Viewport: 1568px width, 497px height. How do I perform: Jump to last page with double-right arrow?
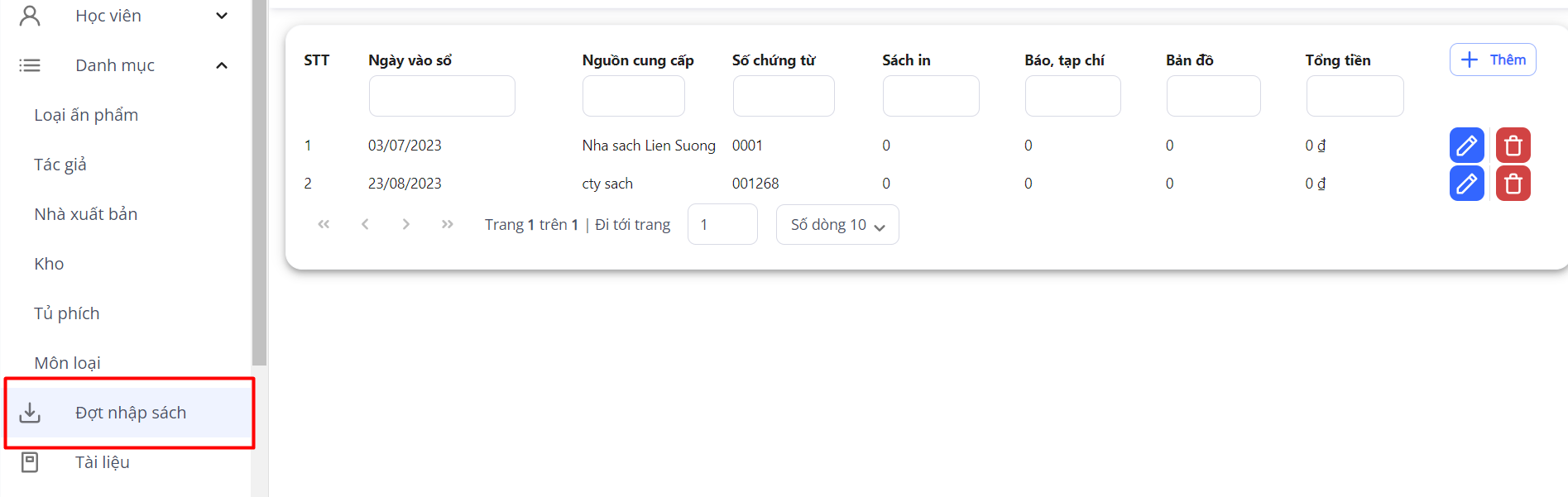(x=447, y=224)
